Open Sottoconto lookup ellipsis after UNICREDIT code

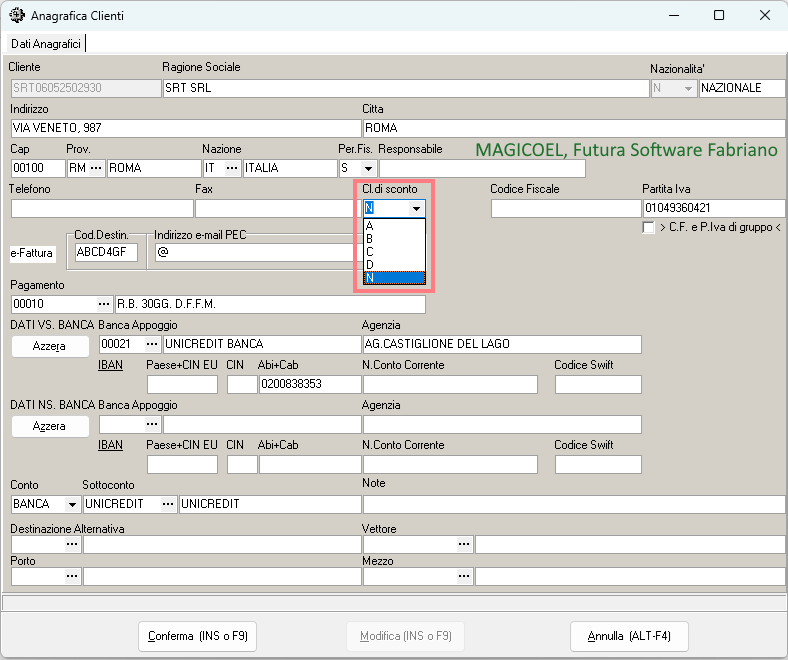point(168,504)
